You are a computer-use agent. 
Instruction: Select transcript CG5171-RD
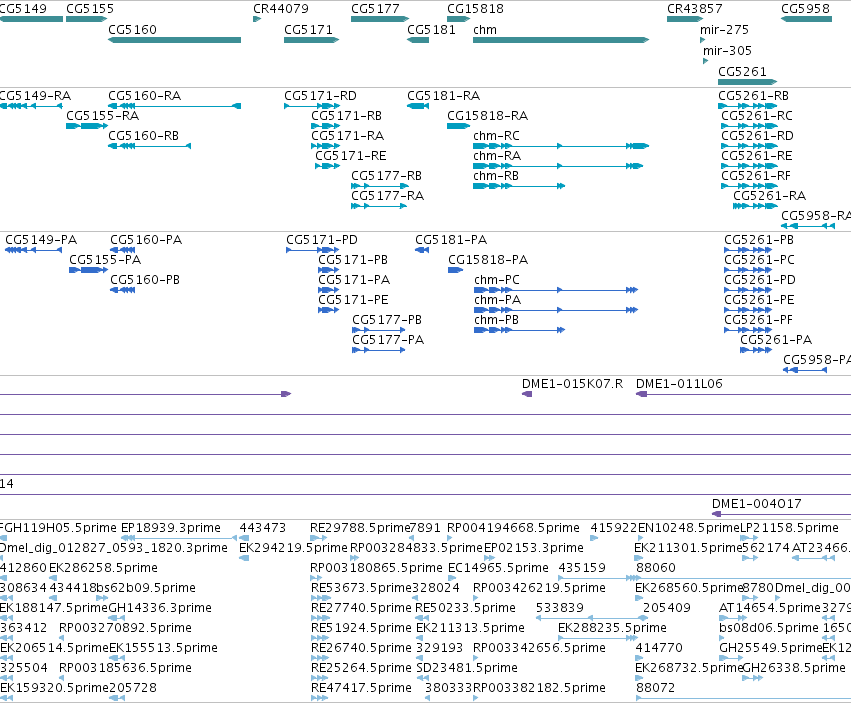pyautogui.click(x=312, y=106)
